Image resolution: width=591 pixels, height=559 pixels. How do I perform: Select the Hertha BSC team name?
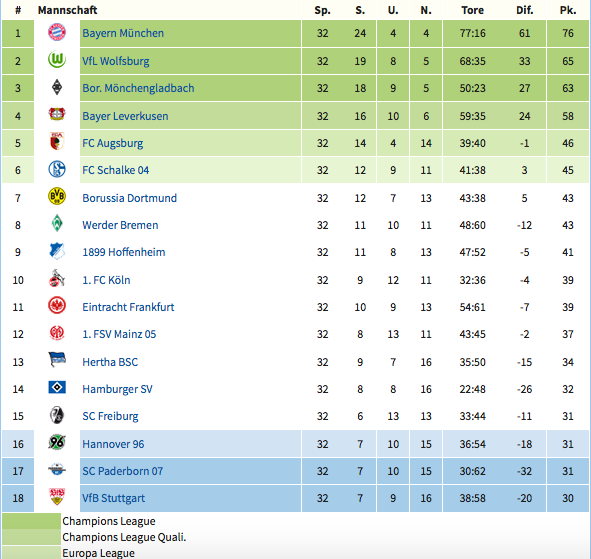pos(110,362)
